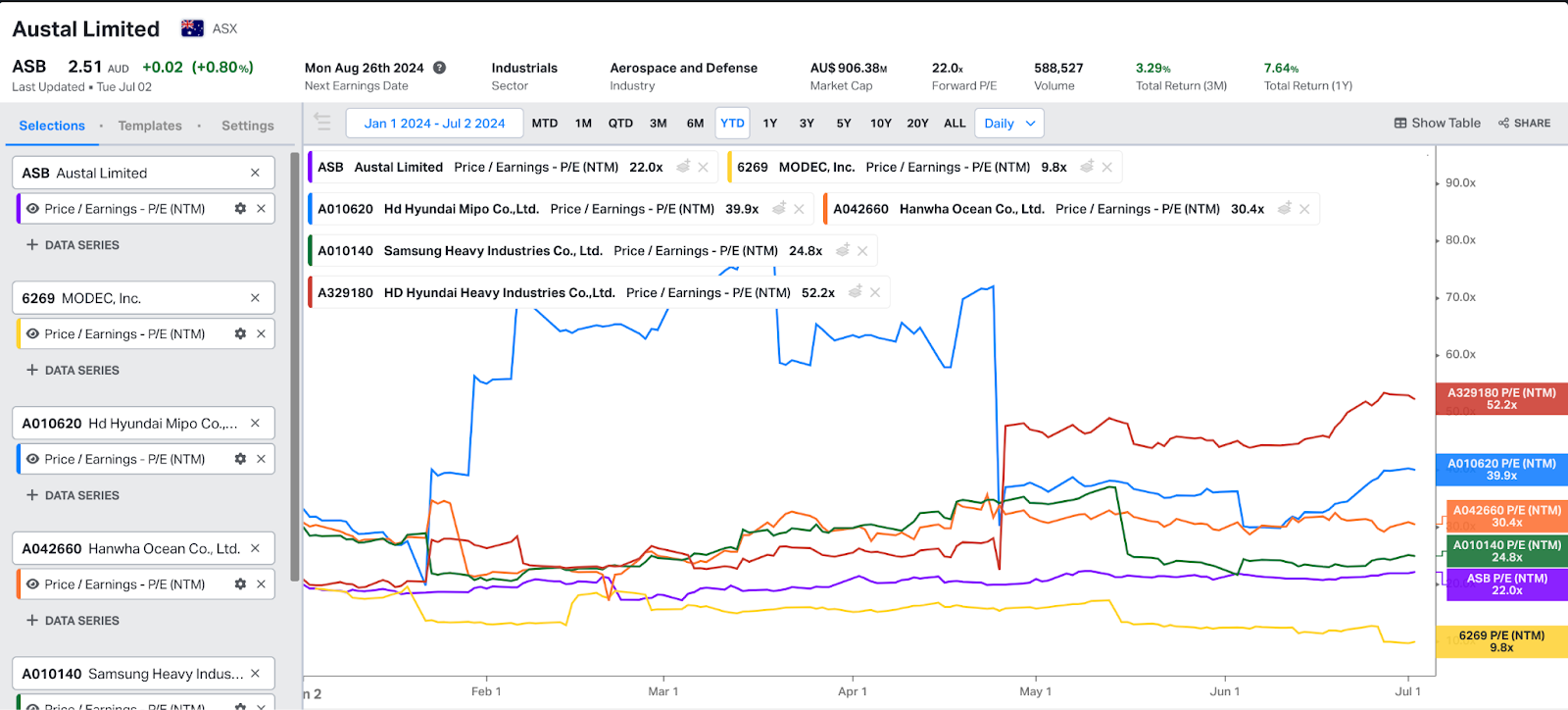Select 1Y time range
The height and width of the screenshot is (710, 1568).
pos(770,124)
